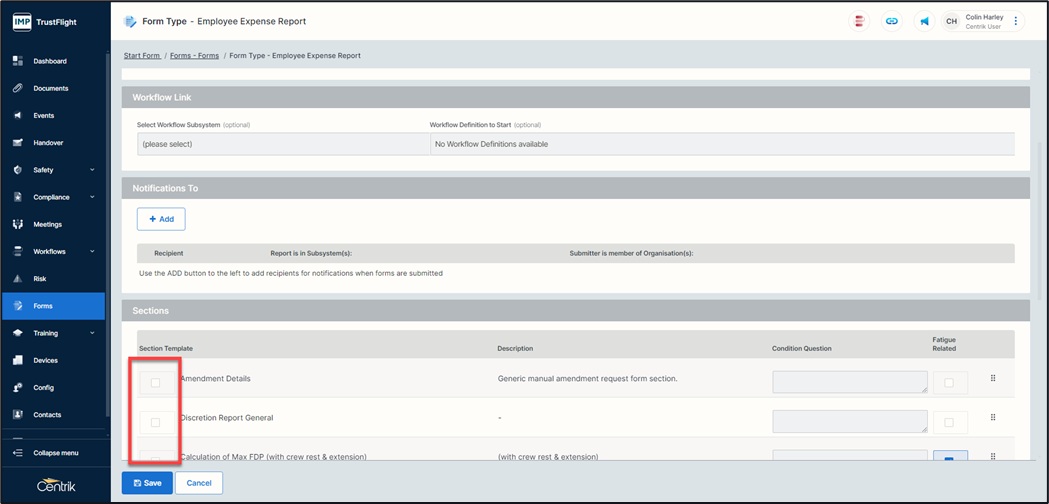
Task: Click the Handover icon in sidebar
Action: coord(18,143)
